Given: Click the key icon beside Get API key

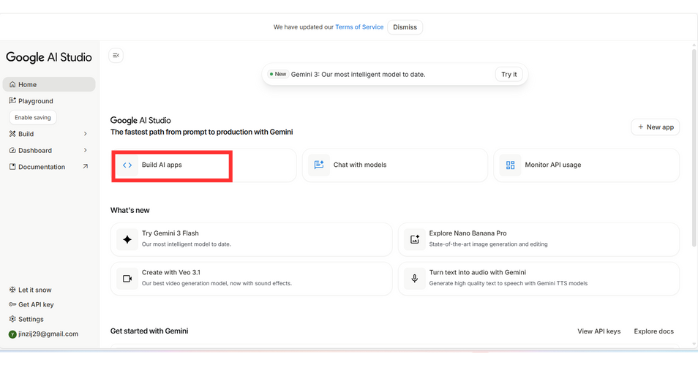Looking at the screenshot, I should point(12,304).
